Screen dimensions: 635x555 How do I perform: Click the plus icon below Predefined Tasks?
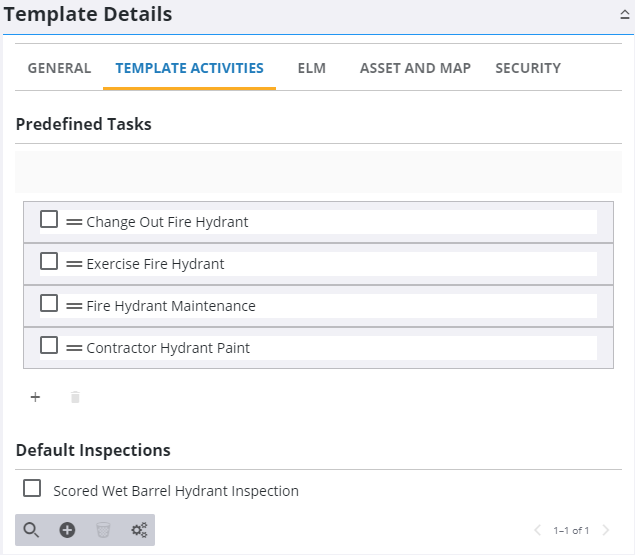pos(35,397)
